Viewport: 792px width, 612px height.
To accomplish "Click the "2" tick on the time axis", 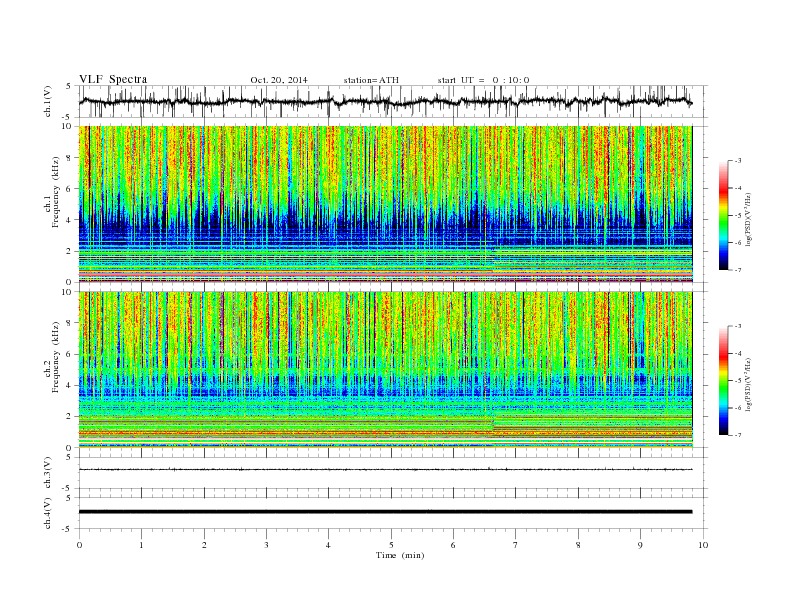I will click(204, 545).
